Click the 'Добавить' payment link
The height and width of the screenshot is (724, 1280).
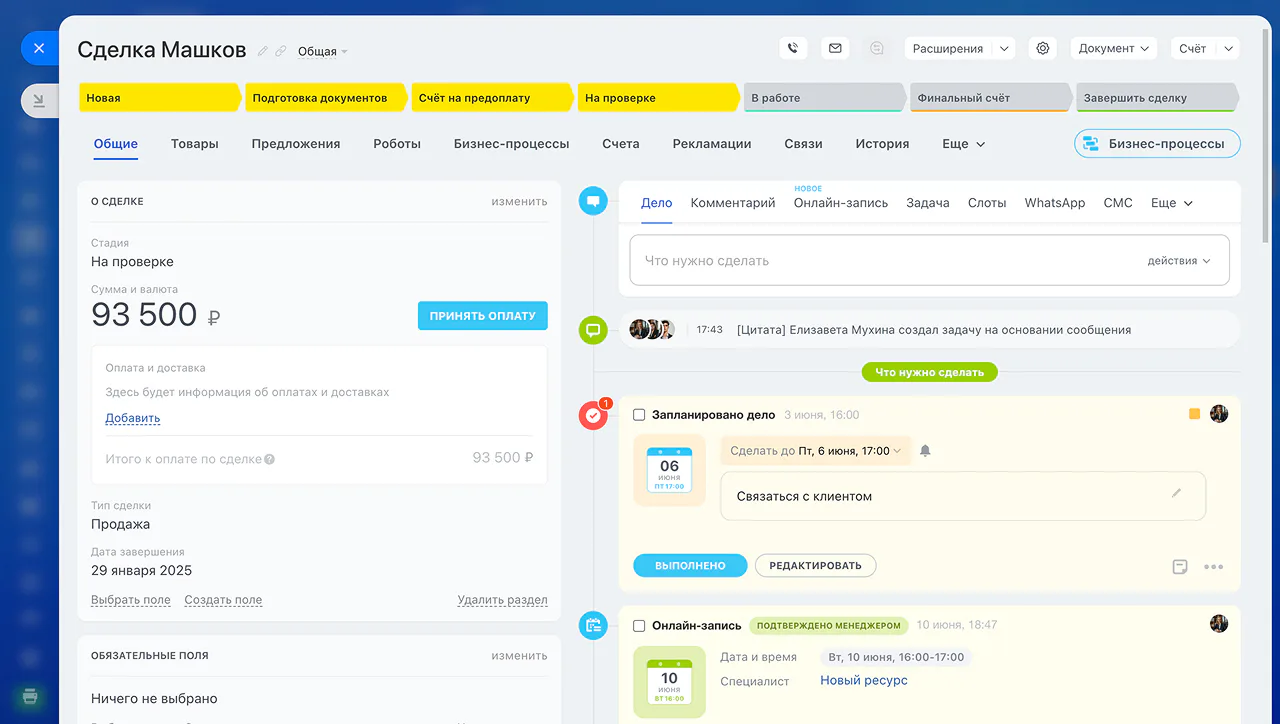pyautogui.click(x=133, y=418)
